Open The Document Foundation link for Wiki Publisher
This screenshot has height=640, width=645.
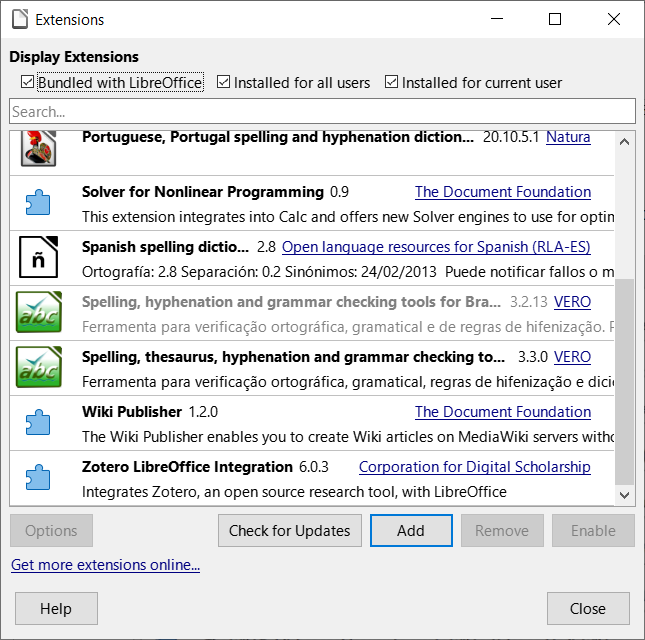pos(503,412)
